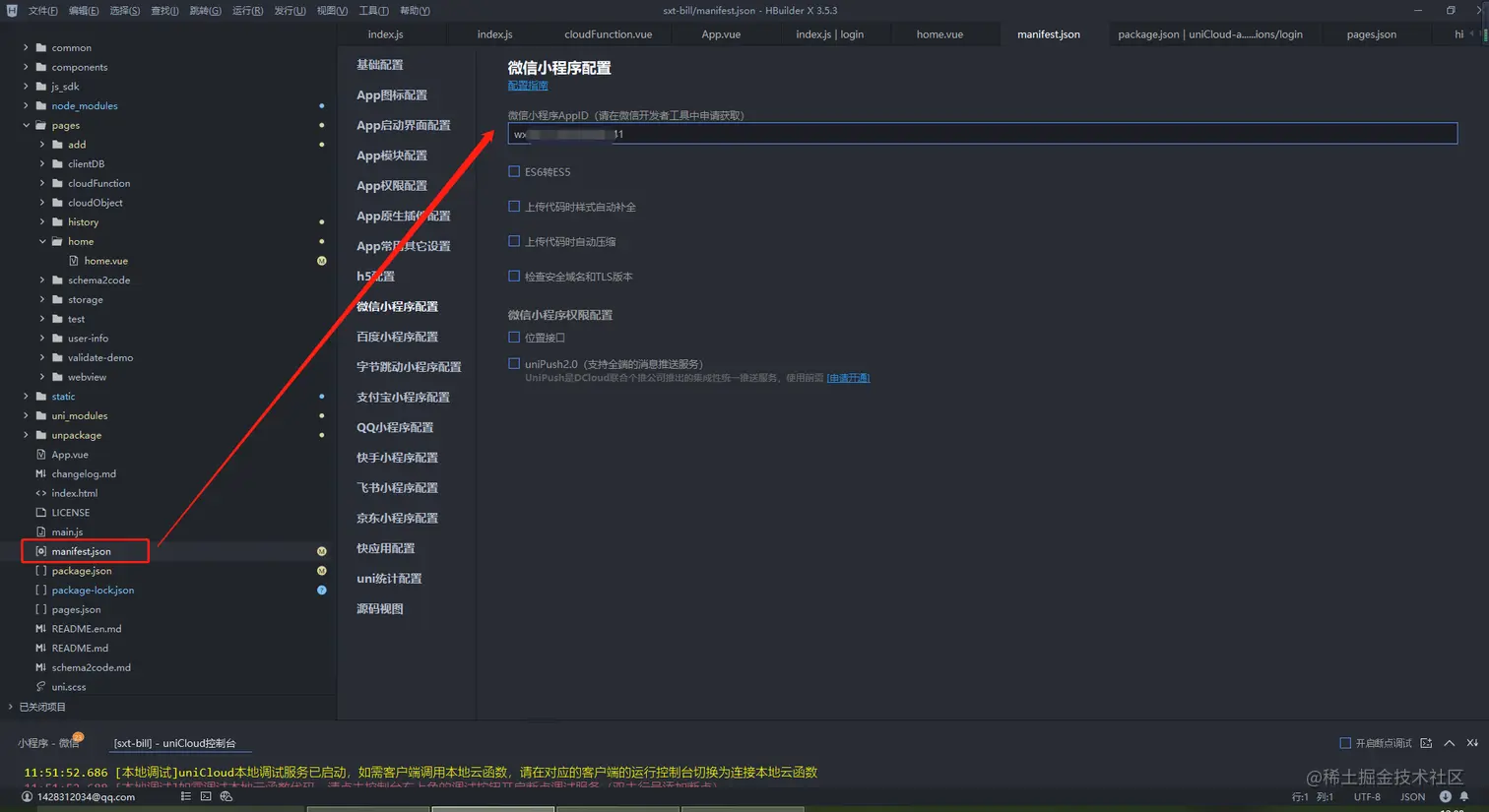This screenshot has width=1489, height=812.
Task: Click the 行:1 列:1 cursor position indicator
Action: 1313,797
